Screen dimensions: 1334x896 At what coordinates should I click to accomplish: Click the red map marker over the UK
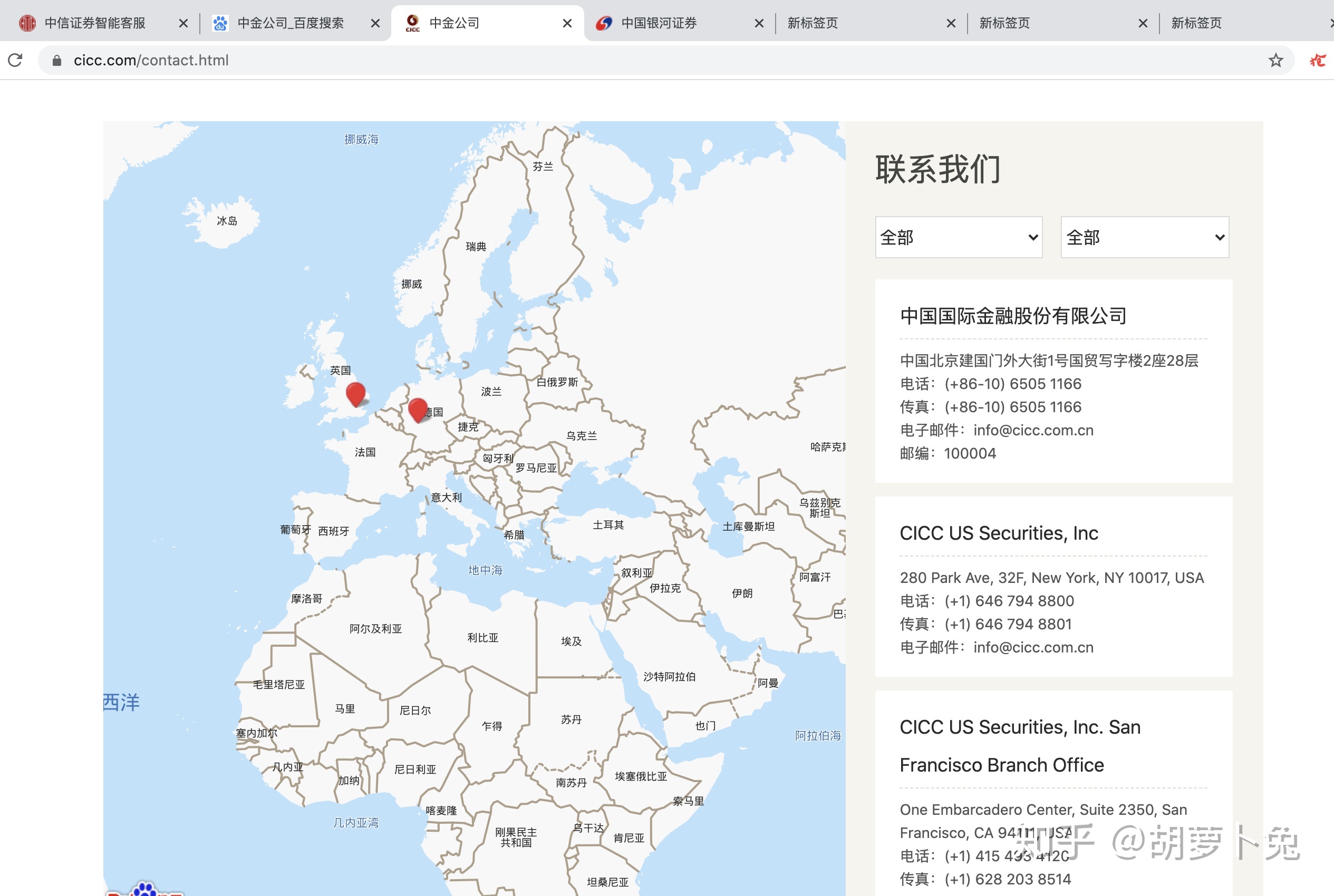[355, 394]
